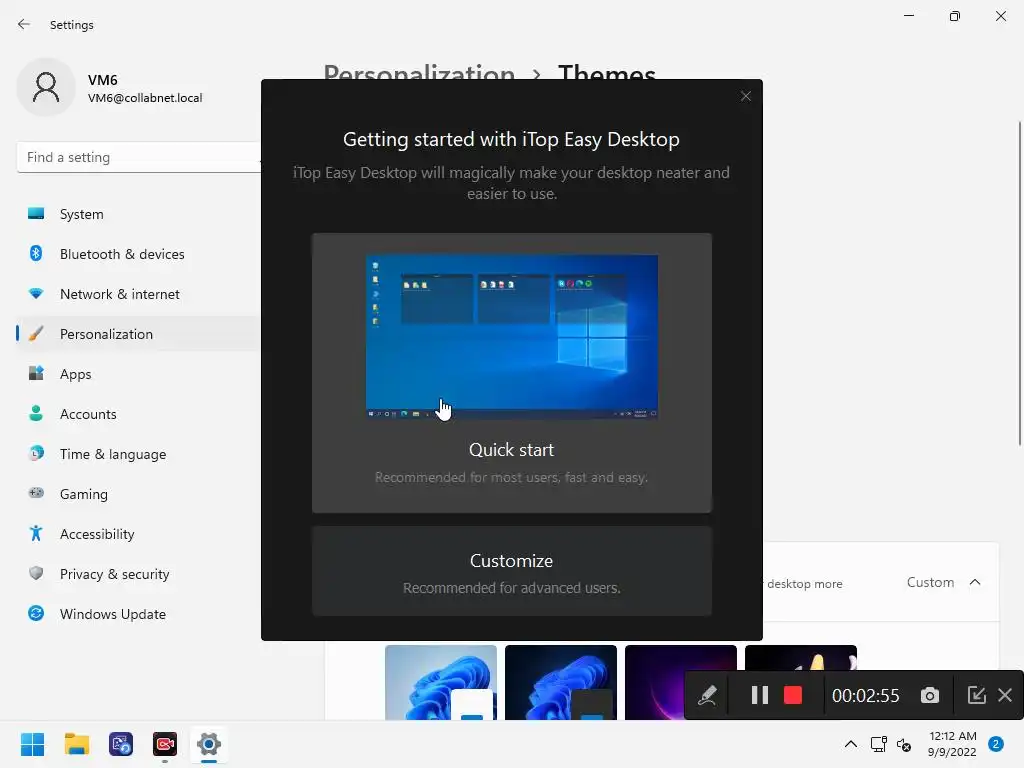The height and width of the screenshot is (768, 1024).
Task: Click the Windows Update sync icon
Action: pyautogui.click(x=36, y=613)
